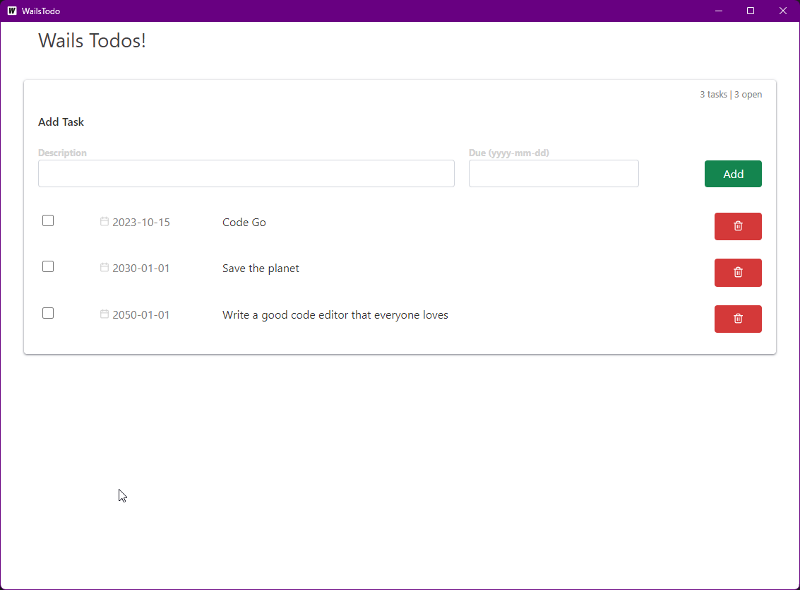
Task: Click the green Add button
Action: pos(733,173)
